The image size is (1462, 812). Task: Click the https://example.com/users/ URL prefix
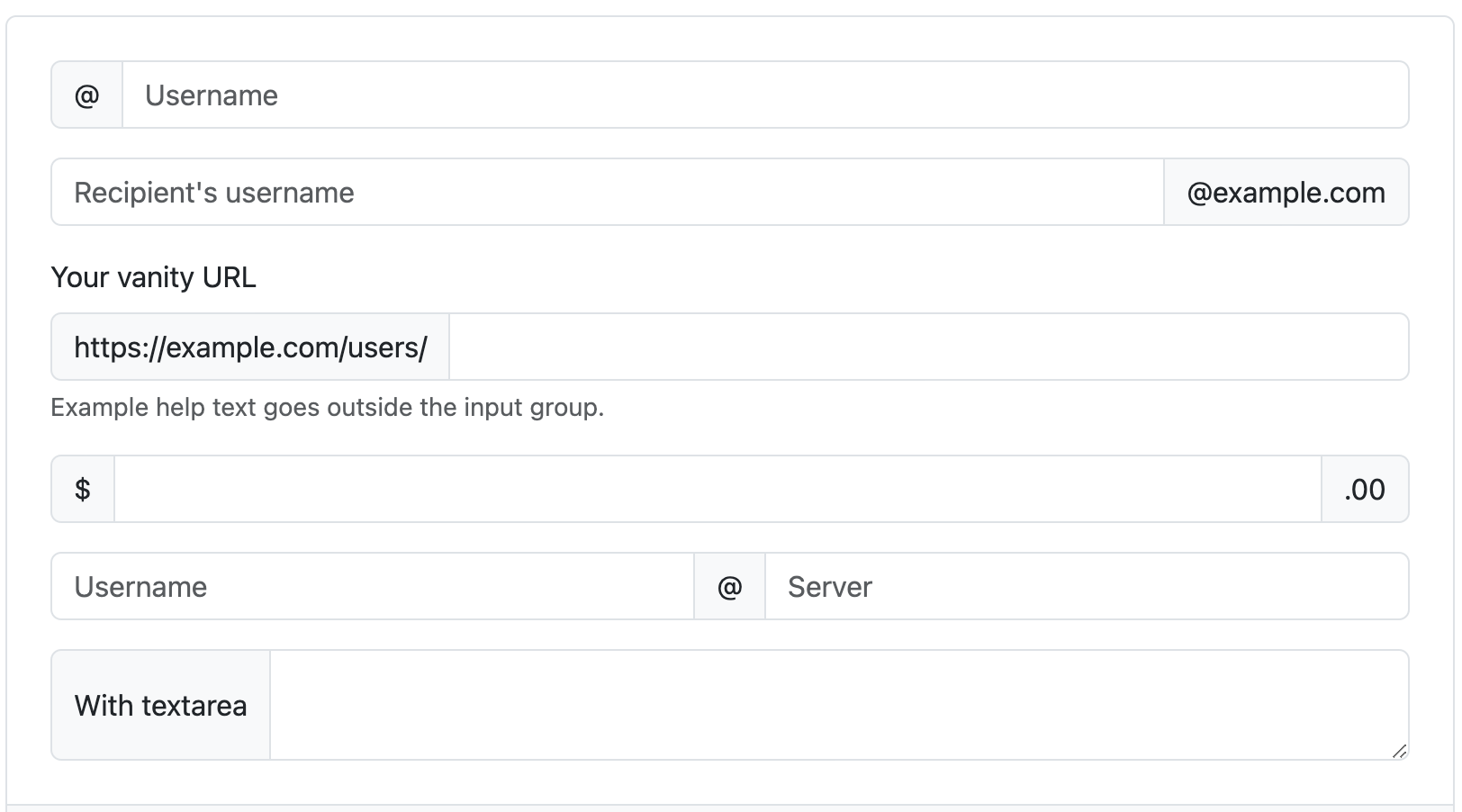(x=250, y=347)
